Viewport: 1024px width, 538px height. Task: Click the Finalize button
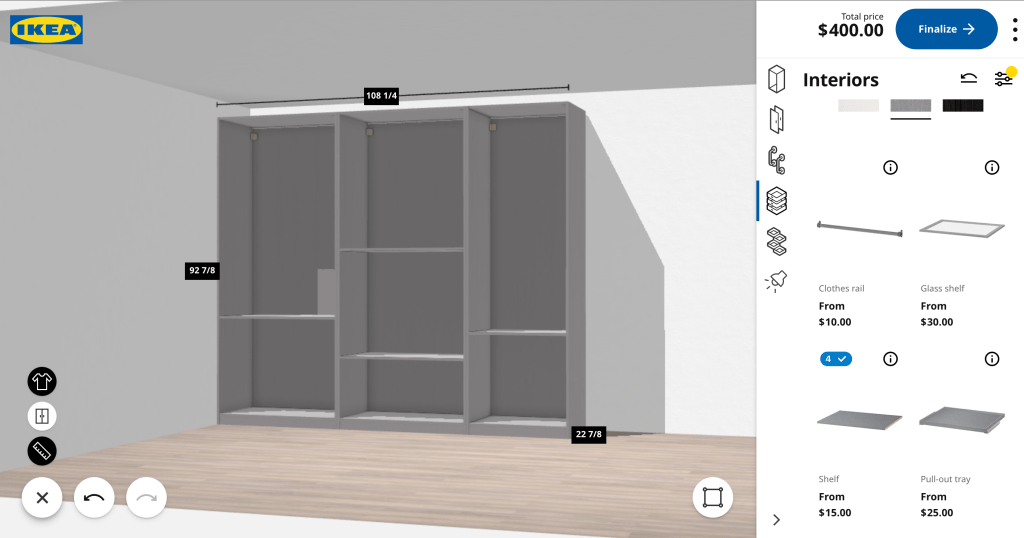[946, 29]
